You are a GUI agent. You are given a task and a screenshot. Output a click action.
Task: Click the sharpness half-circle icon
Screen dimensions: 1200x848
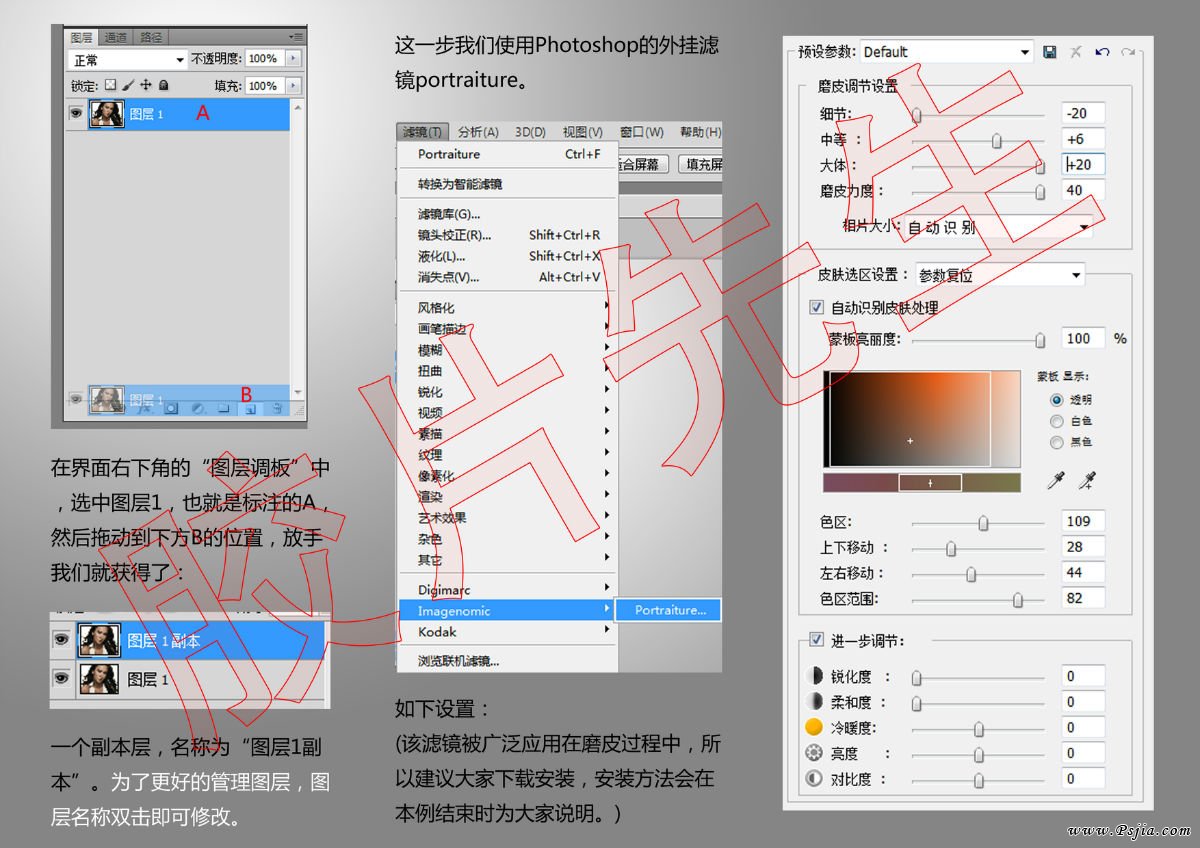click(x=813, y=677)
